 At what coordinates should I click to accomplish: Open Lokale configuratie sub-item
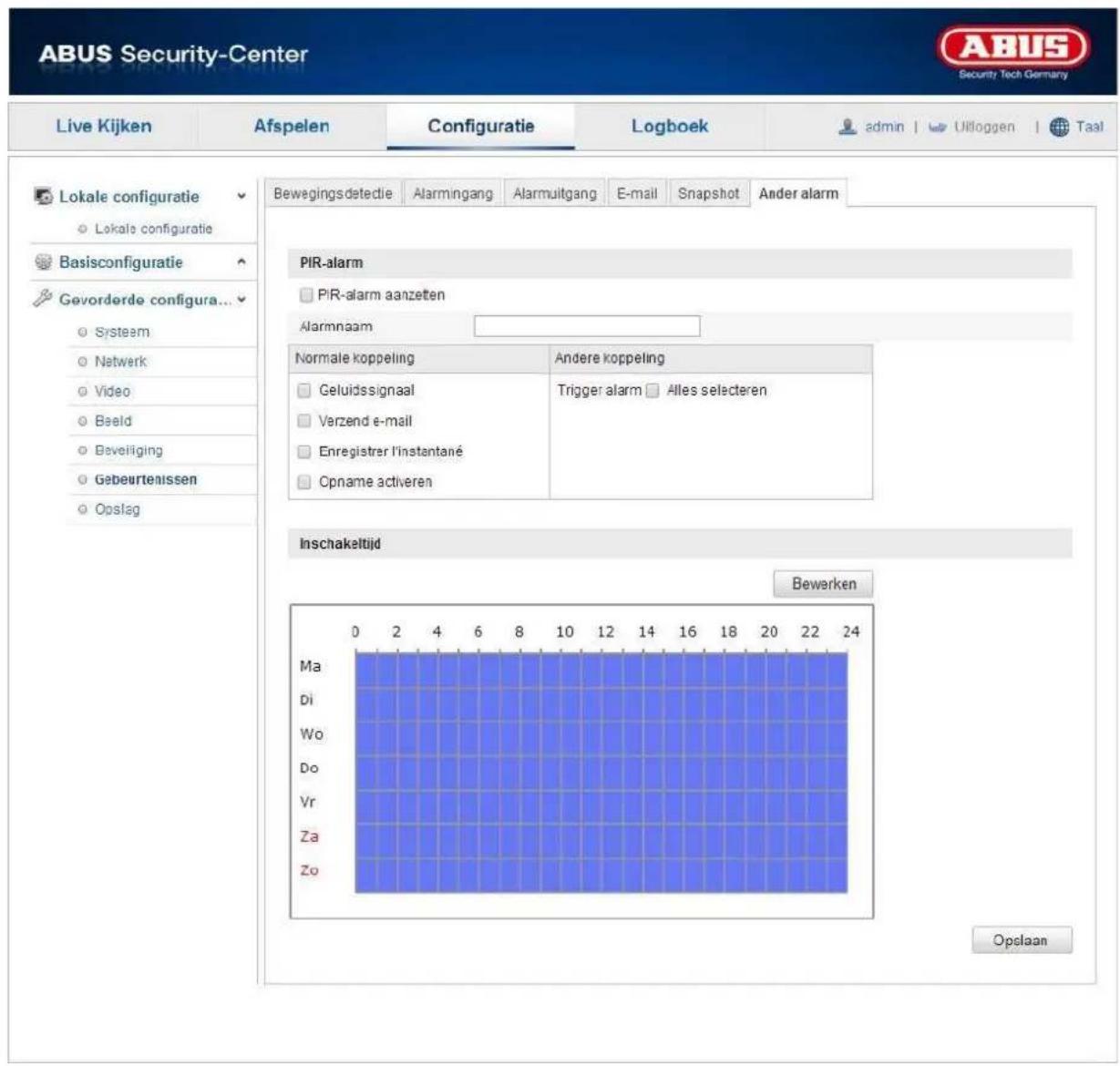(153, 229)
